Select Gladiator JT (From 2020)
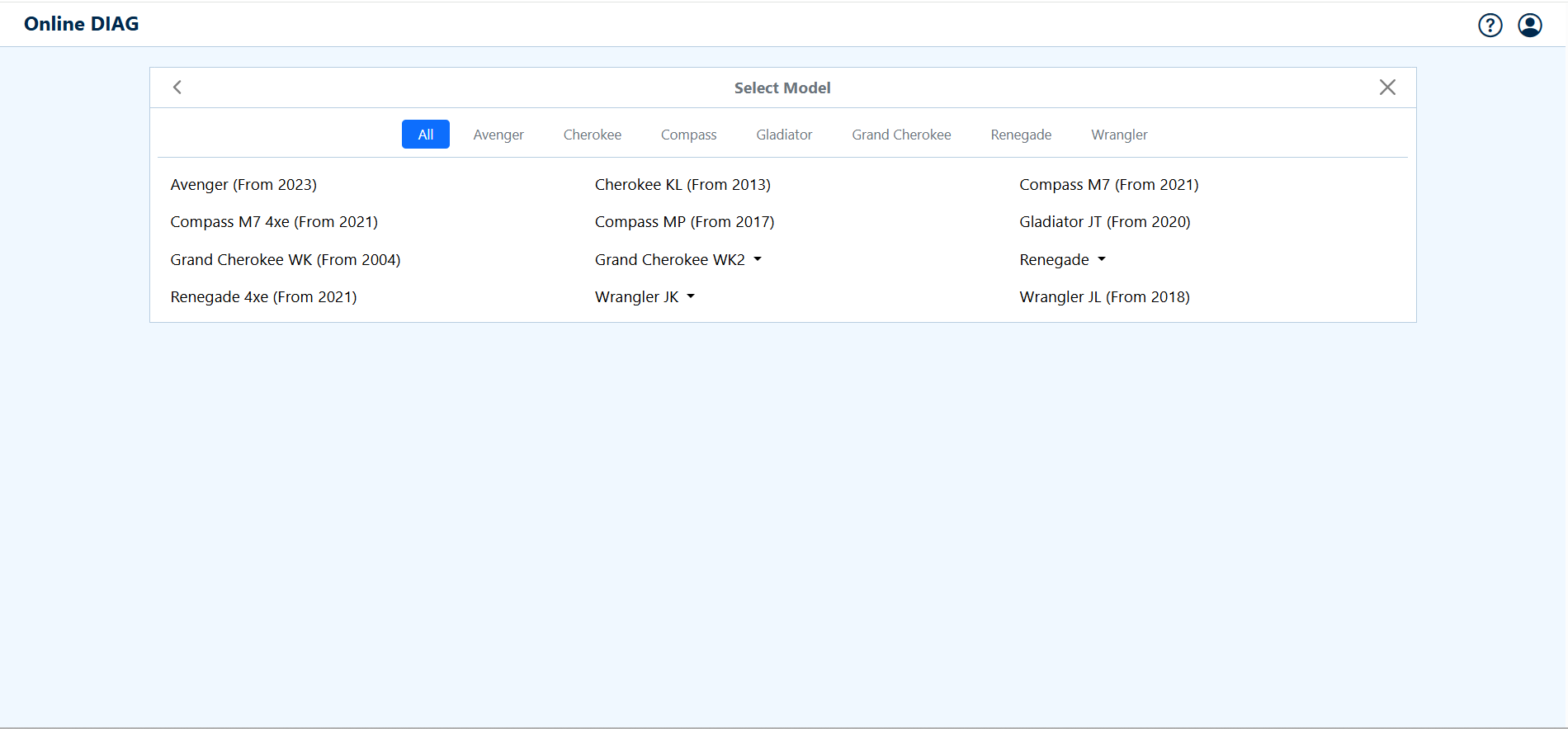This screenshot has height=729, width=1568. (1104, 222)
